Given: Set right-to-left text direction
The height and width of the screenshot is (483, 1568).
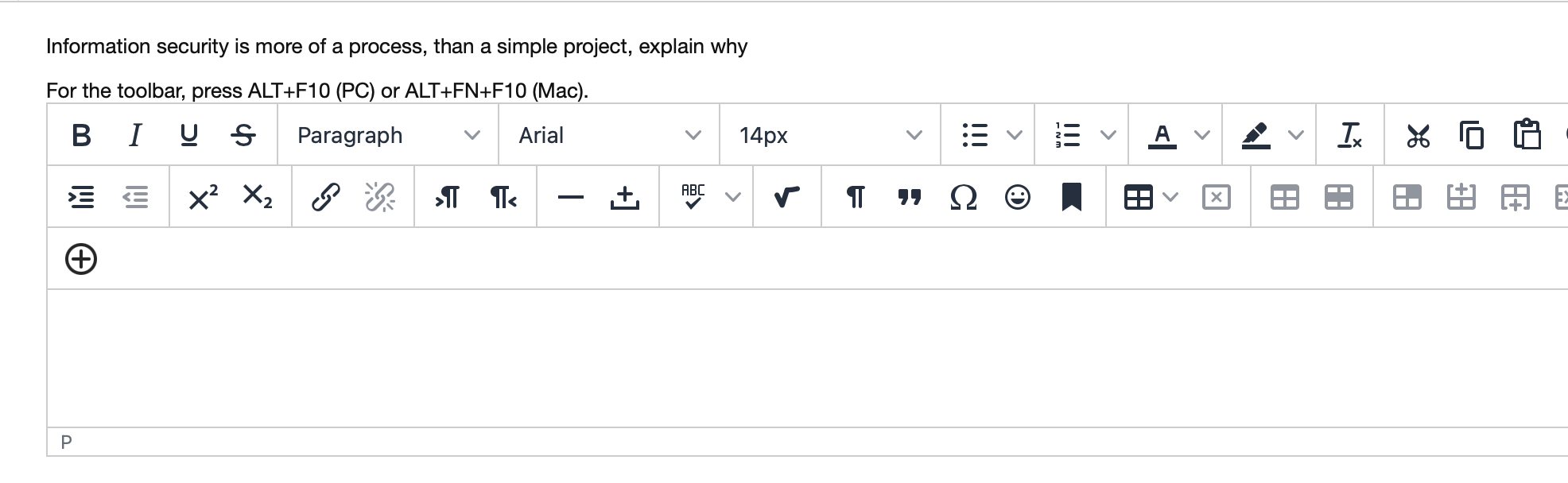Looking at the screenshot, I should [503, 197].
